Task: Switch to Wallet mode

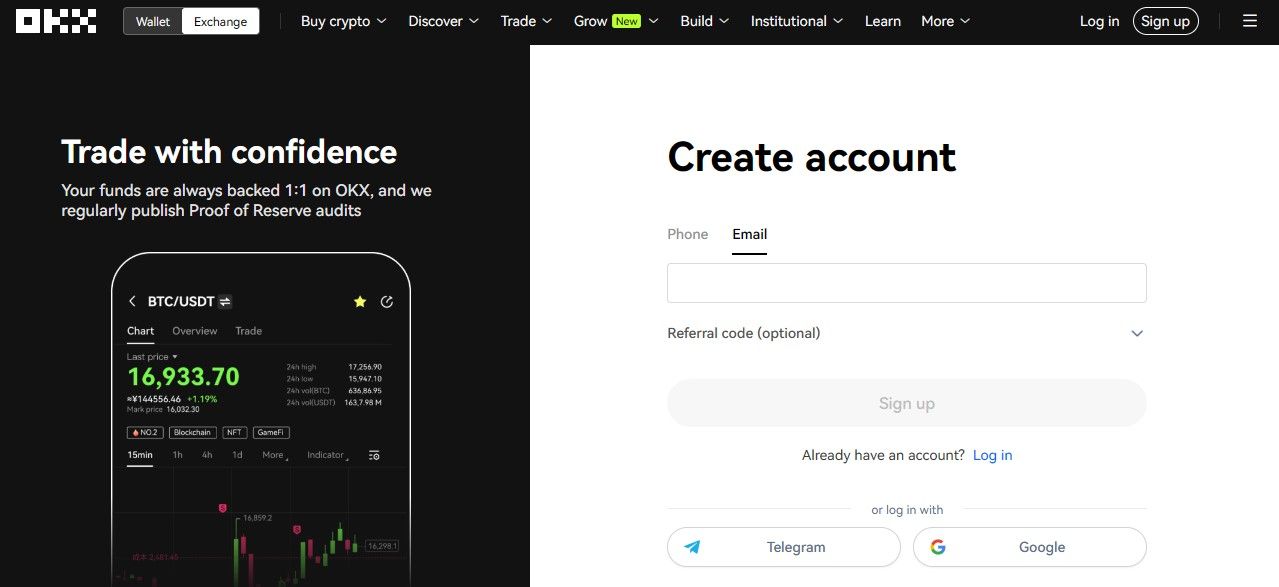Action: click(x=153, y=21)
